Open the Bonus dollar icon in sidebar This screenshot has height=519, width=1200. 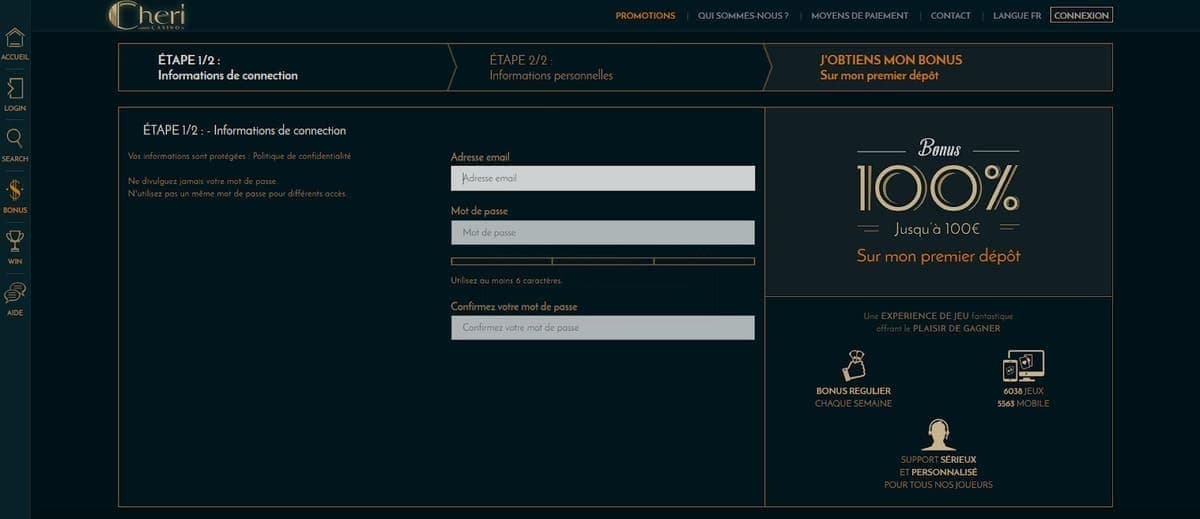tap(14, 190)
